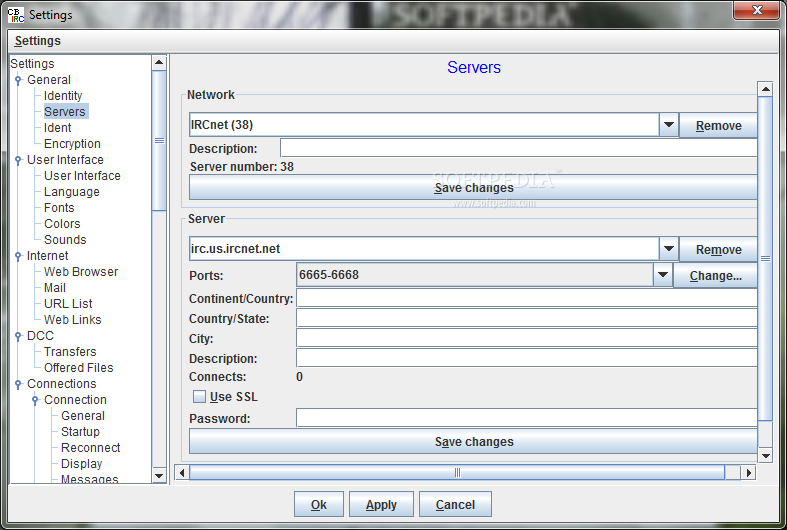Image resolution: width=787 pixels, height=530 pixels.
Task: Open Display connection settings
Action: [81, 464]
